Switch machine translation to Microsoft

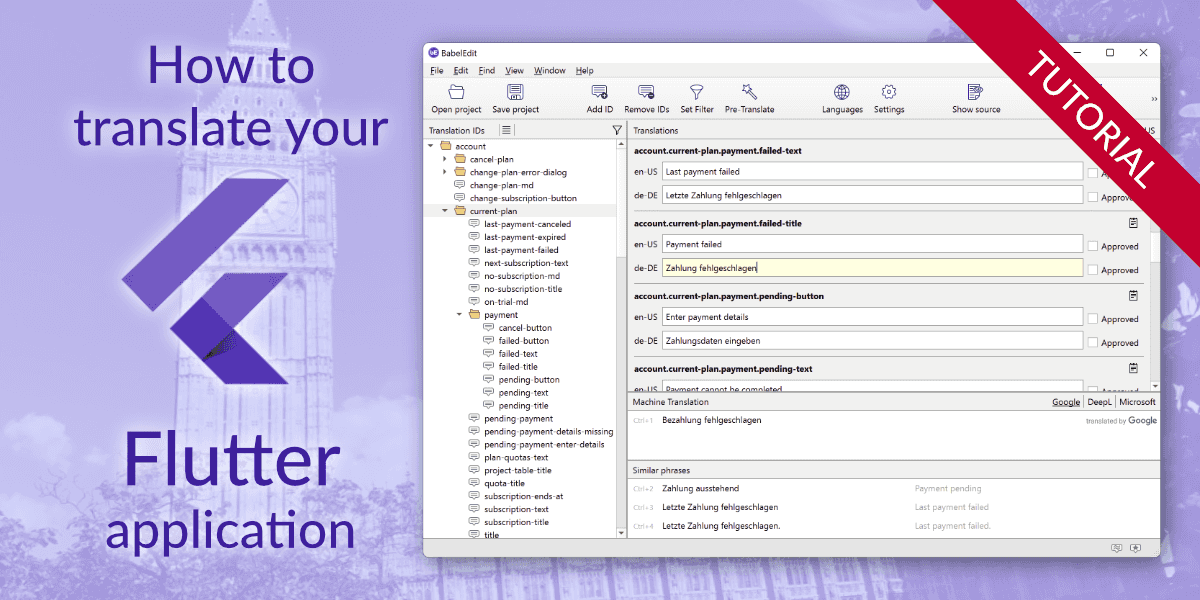(1137, 402)
